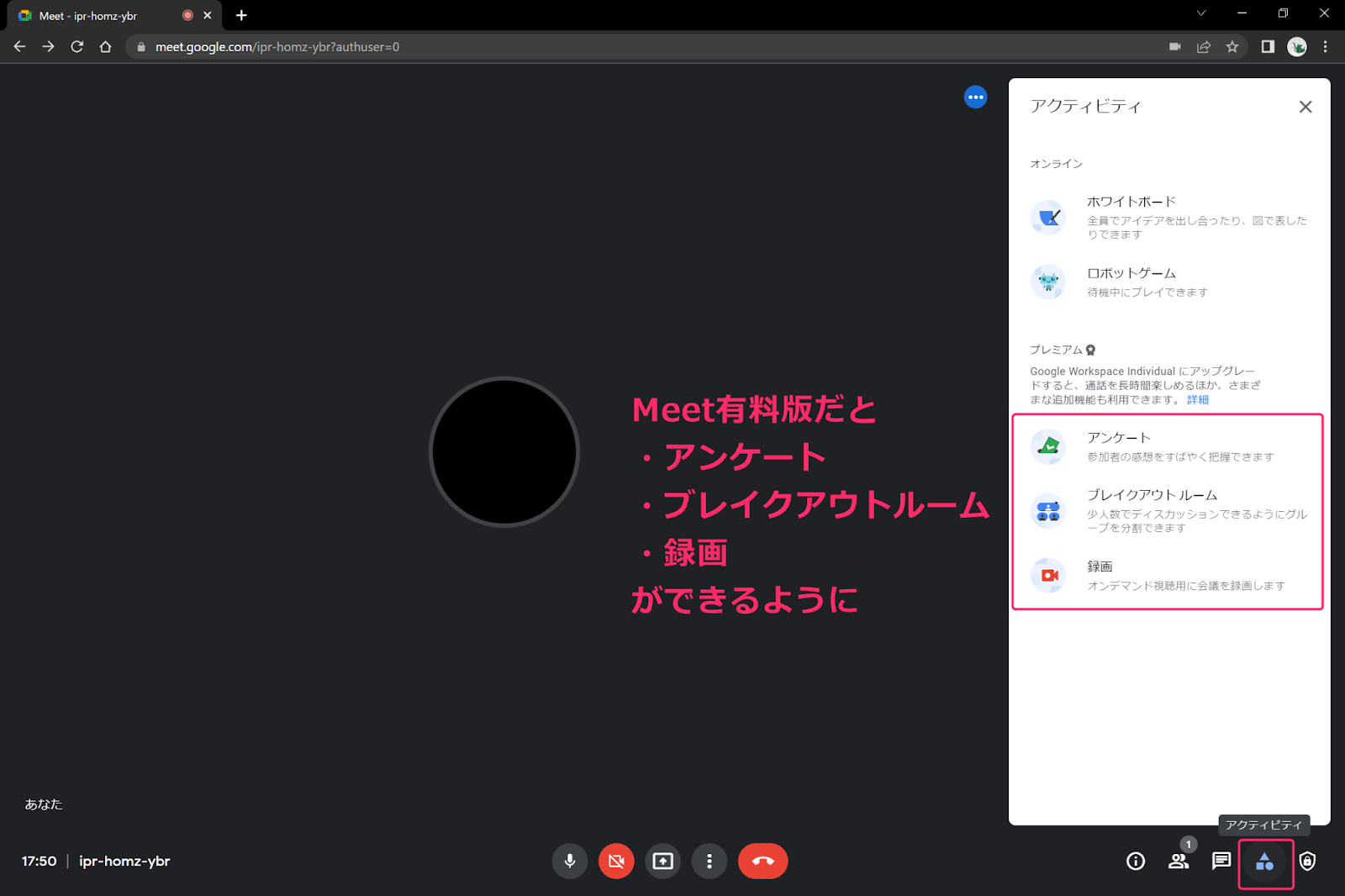Open blue three-dot tile options
Screen dimensions: 1345x896
coord(975,98)
